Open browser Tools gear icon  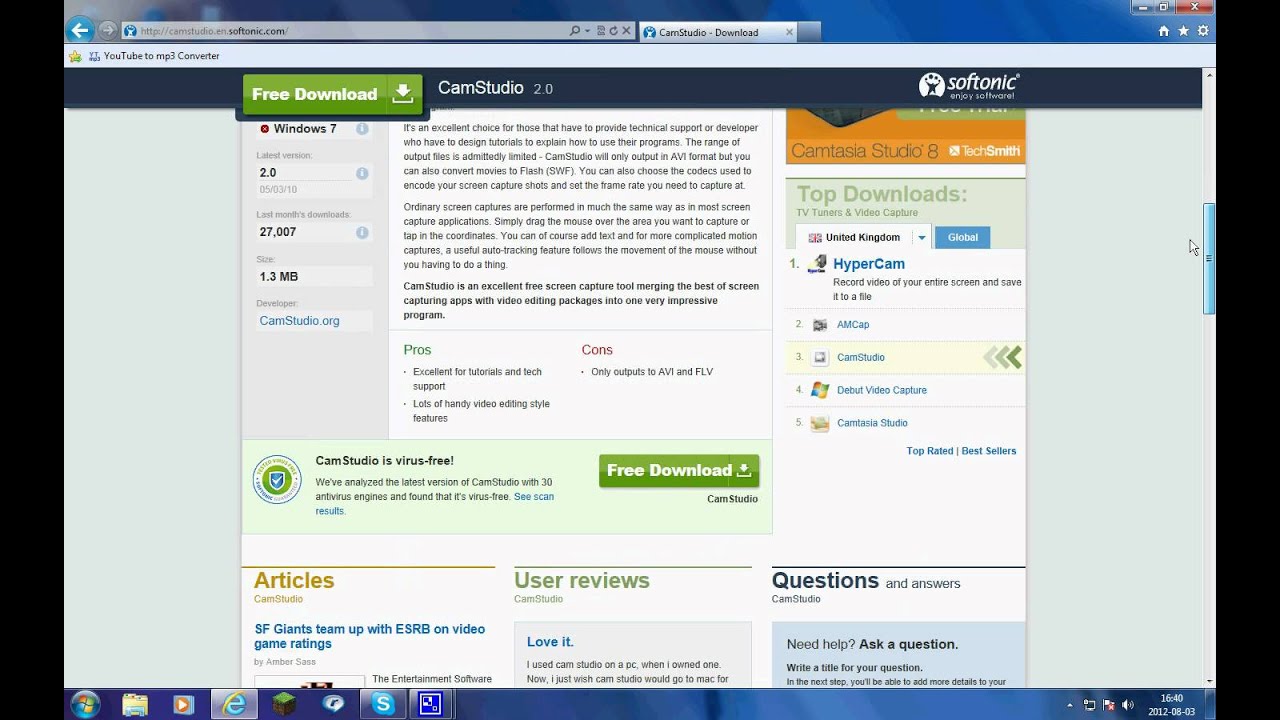1203,31
